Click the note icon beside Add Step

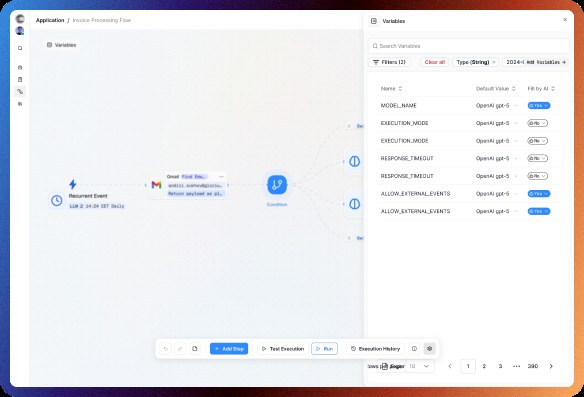(195, 349)
